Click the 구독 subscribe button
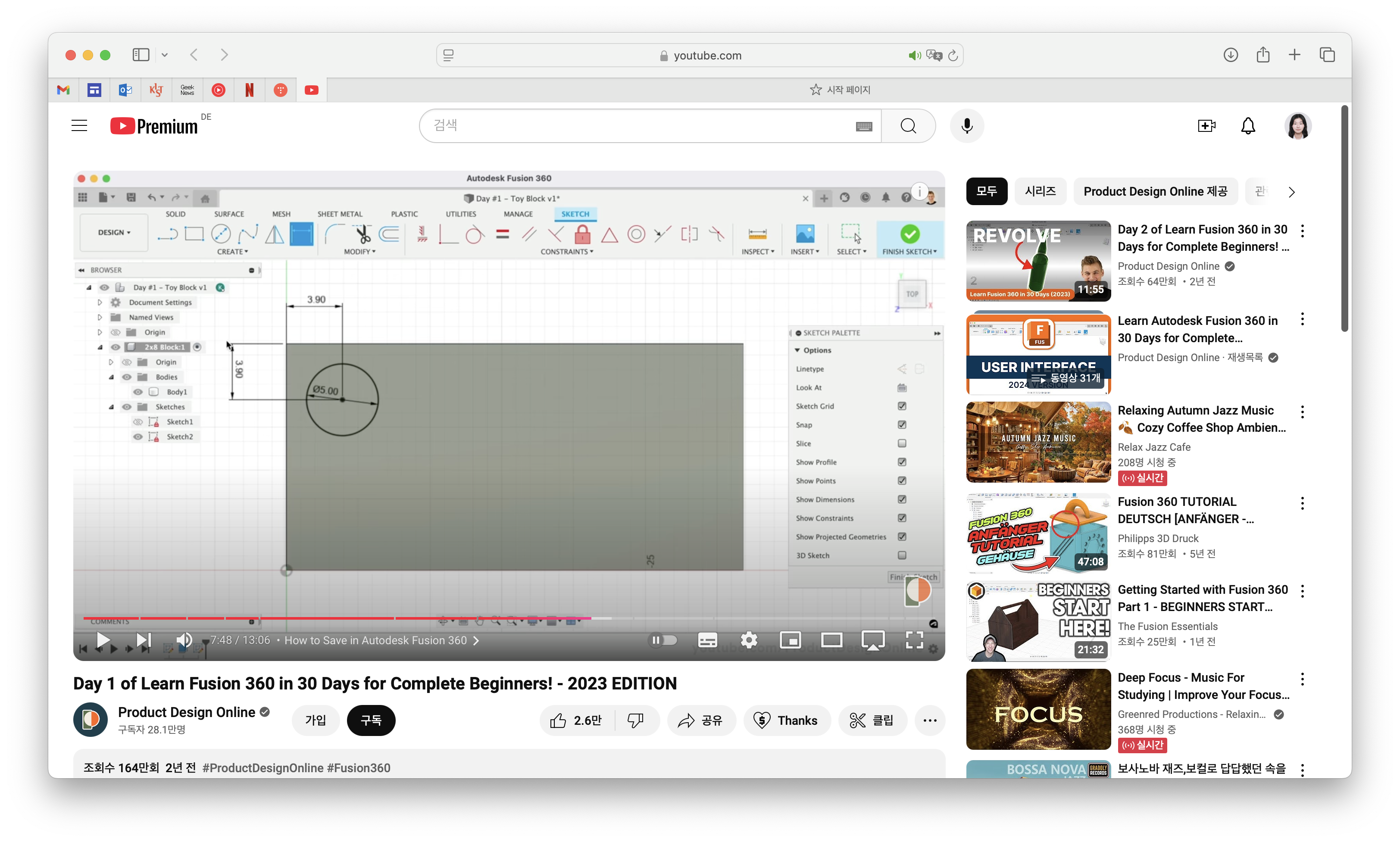This screenshot has width=1400, height=842. coord(371,720)
